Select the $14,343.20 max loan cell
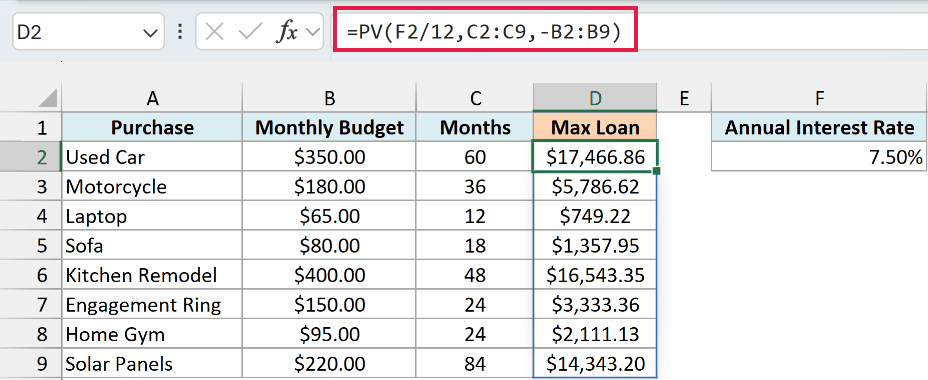This screenshot has height=380, width=928. pos(595,363)
